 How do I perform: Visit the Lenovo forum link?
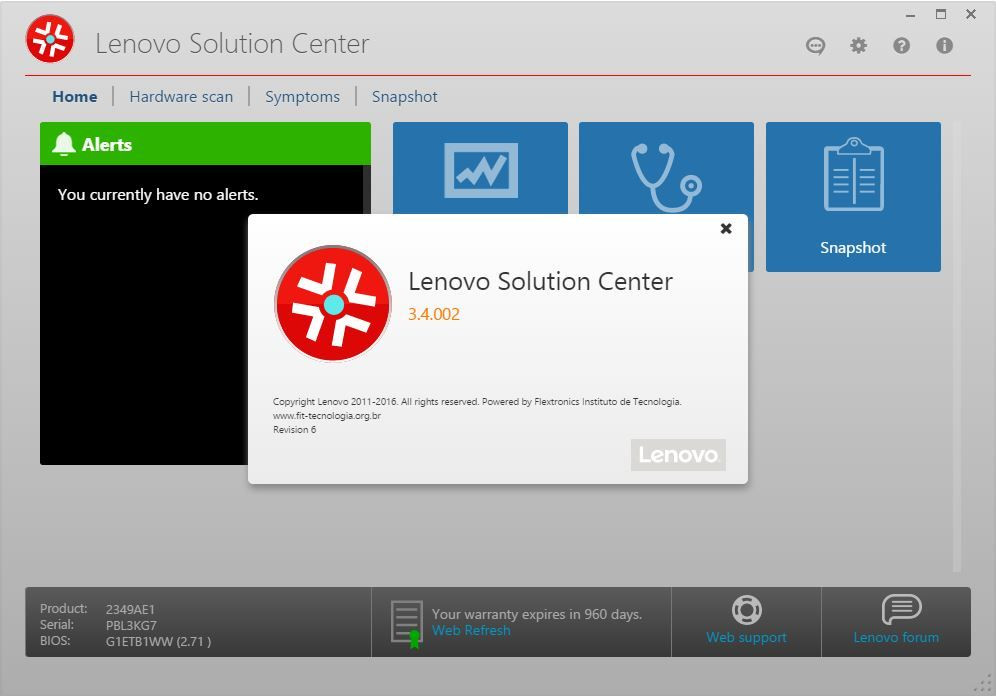pyautogui.click(x=896, y=637)
